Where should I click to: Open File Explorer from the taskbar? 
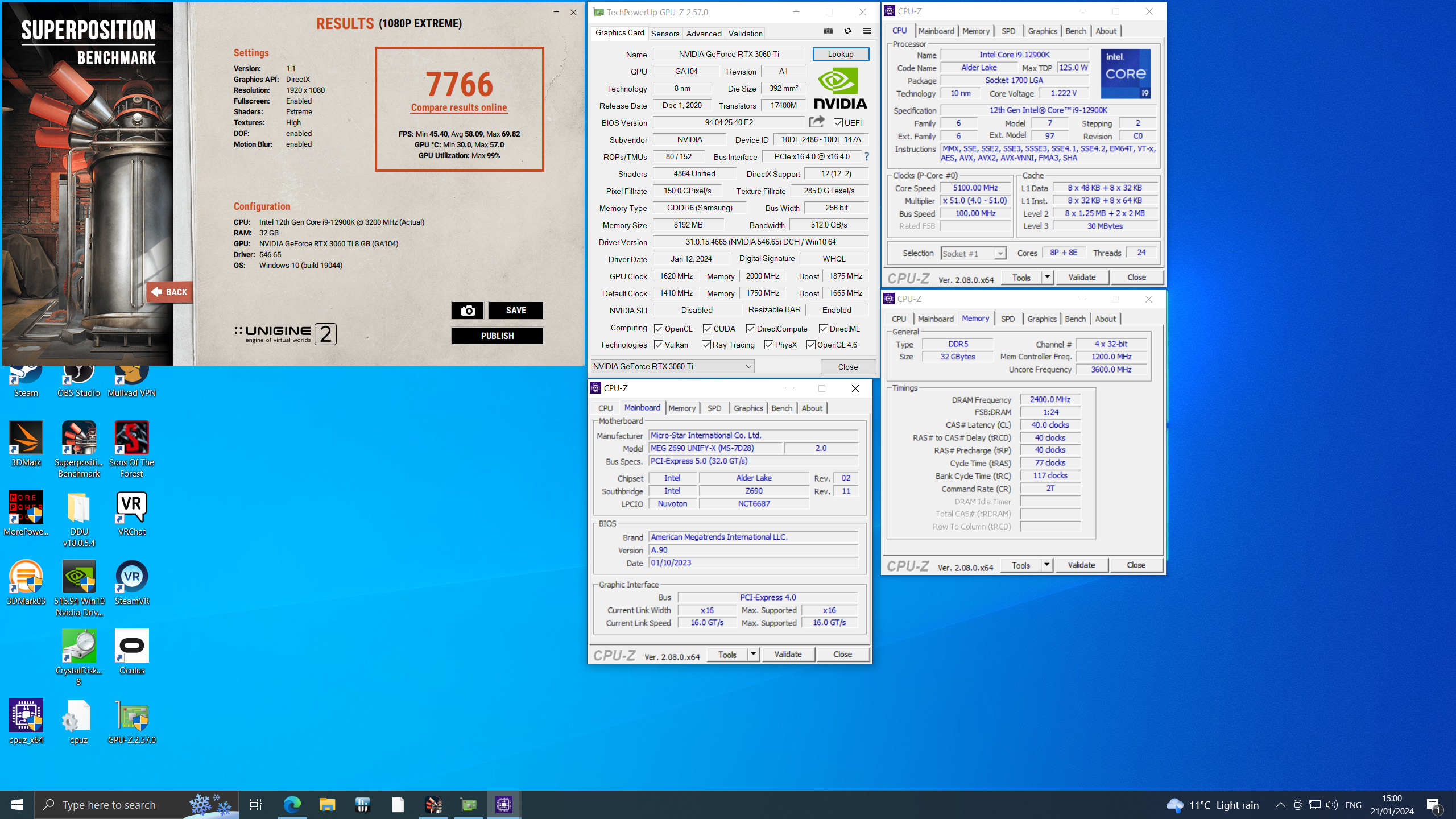click(x=328, y=805)
